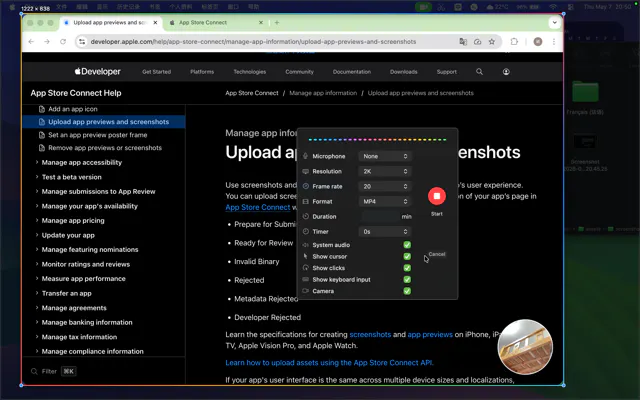This screenshot has height=400, width=640.
Task: Click the Duration minutes input field
Action: 380,217
